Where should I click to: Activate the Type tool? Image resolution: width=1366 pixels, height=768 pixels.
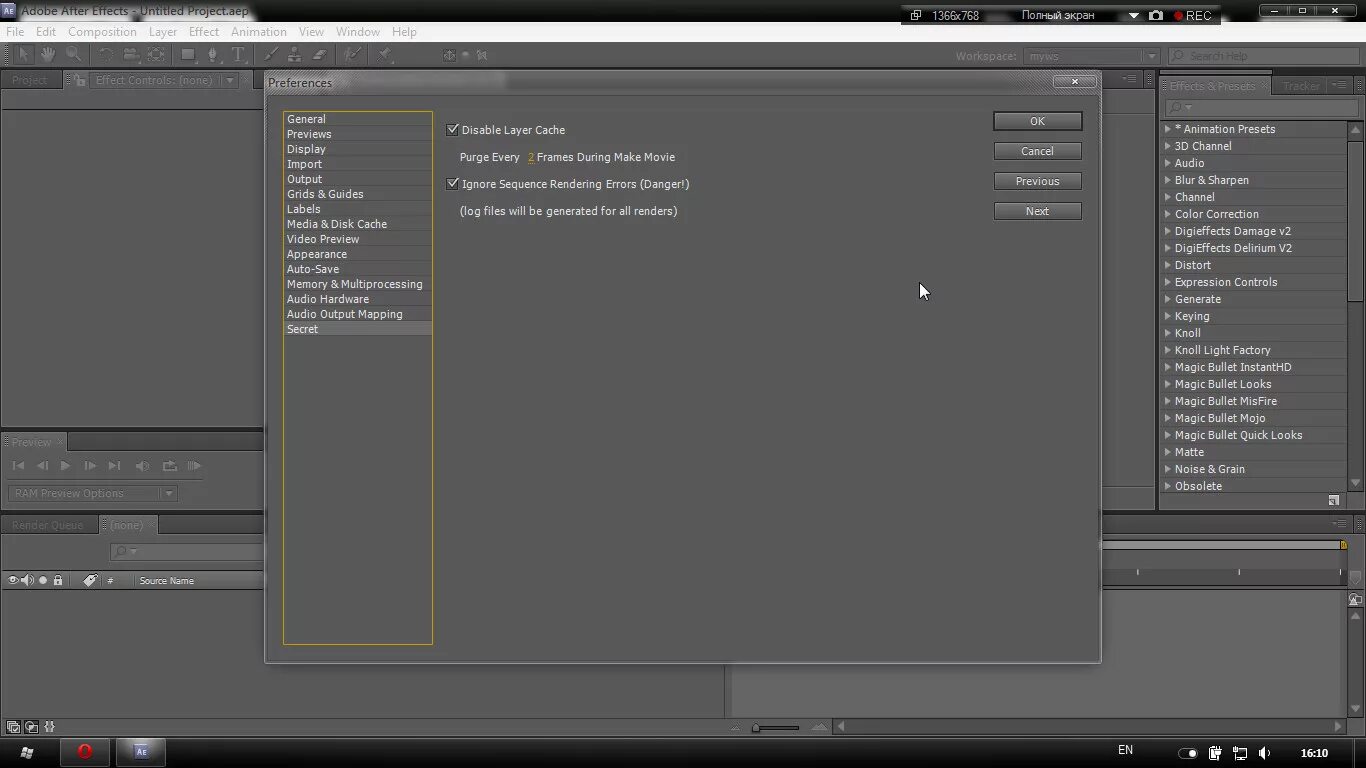[238, 55]
